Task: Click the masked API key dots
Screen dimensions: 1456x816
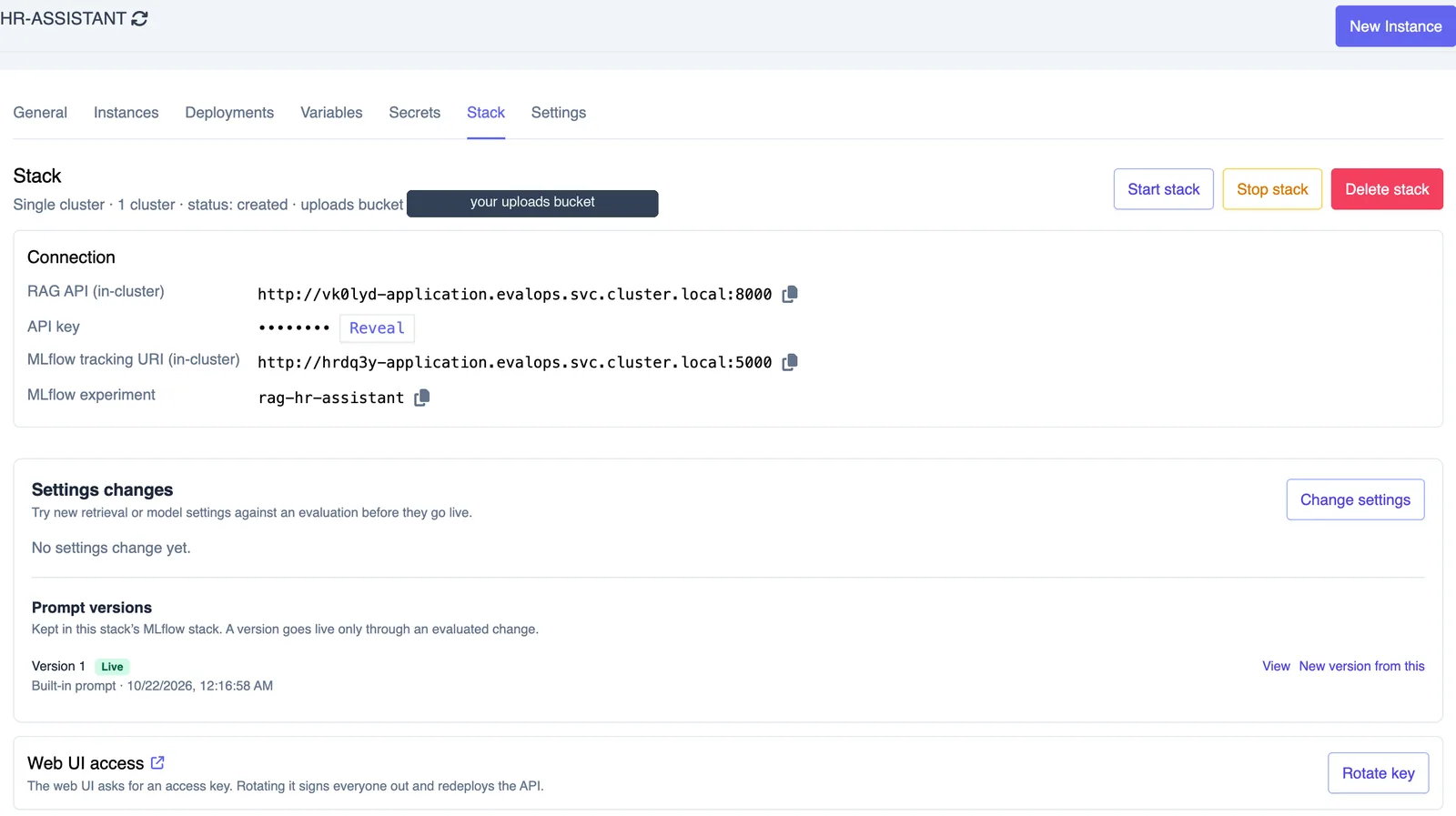Action: [x=294, y=327]
